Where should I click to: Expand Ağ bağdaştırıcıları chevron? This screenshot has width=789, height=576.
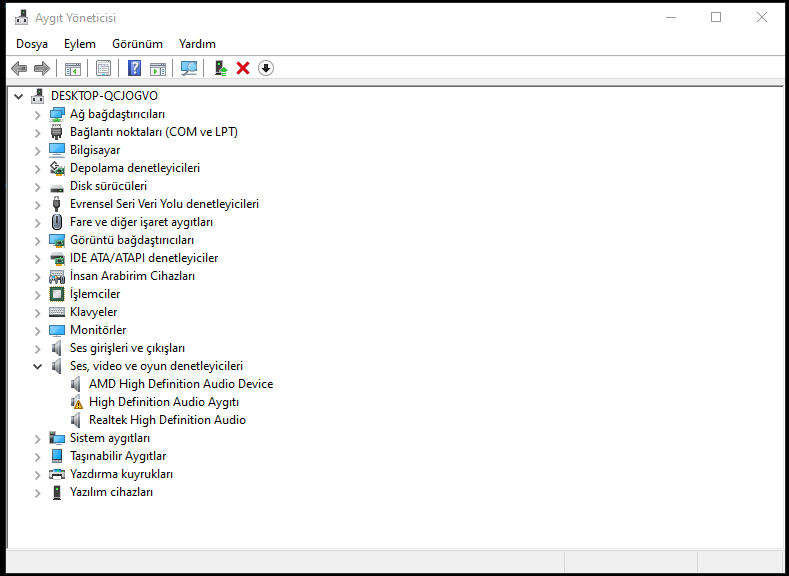(38, 115)
